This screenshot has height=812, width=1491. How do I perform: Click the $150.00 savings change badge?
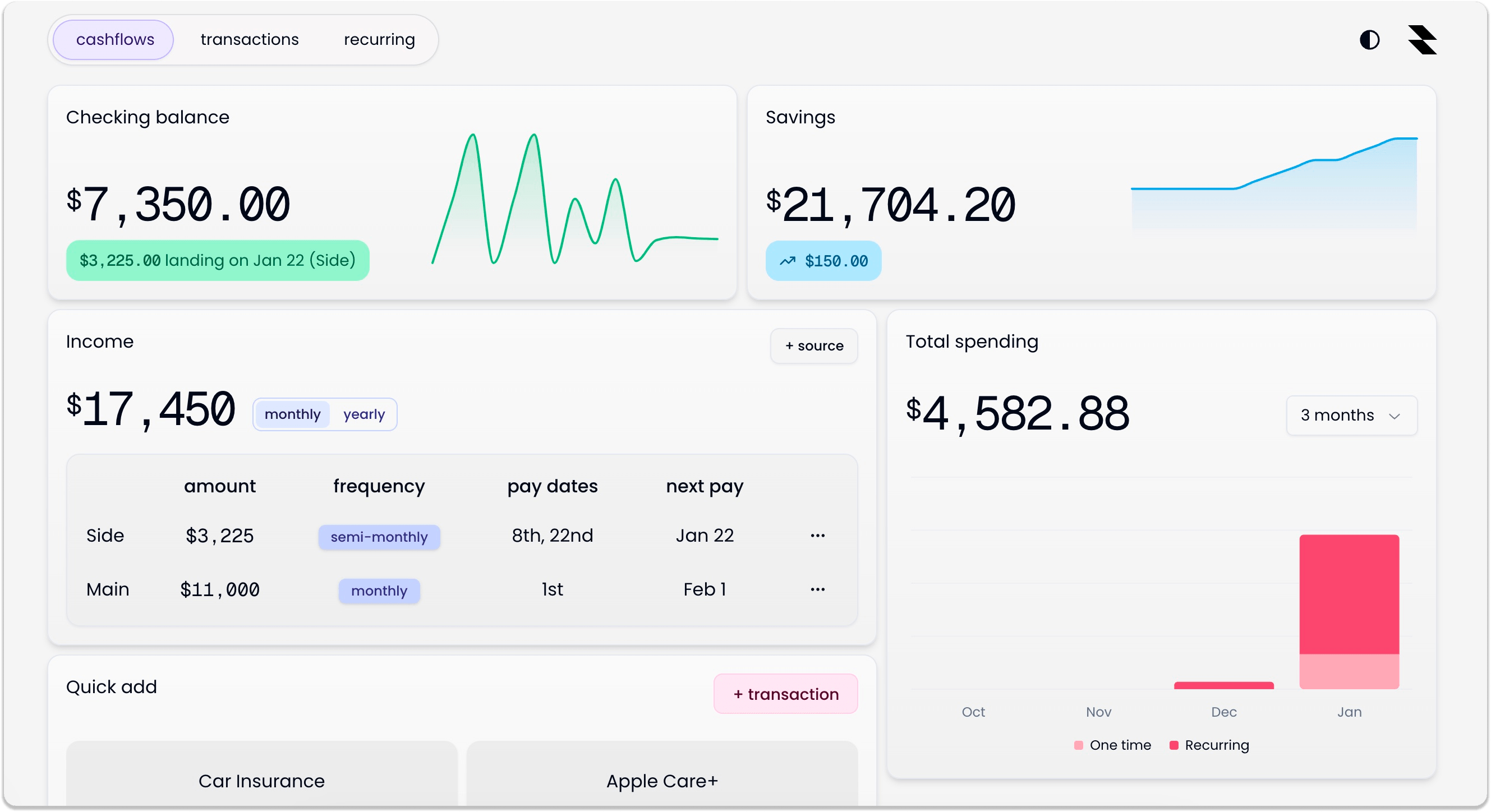[x=823, y=261]
